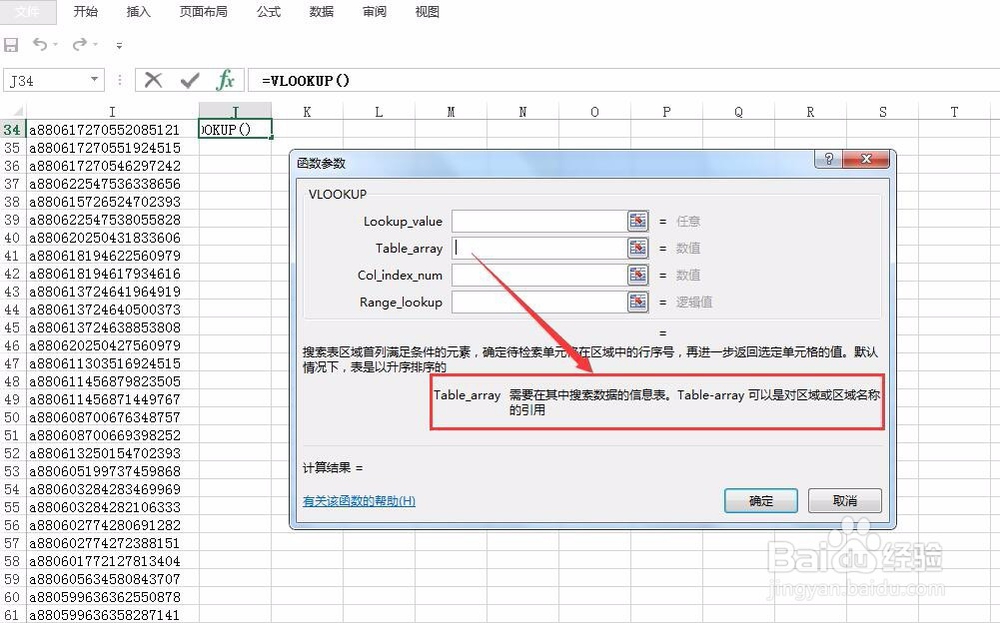Open the 数据 ribbon tab
1000x623 pixels.
321,12
